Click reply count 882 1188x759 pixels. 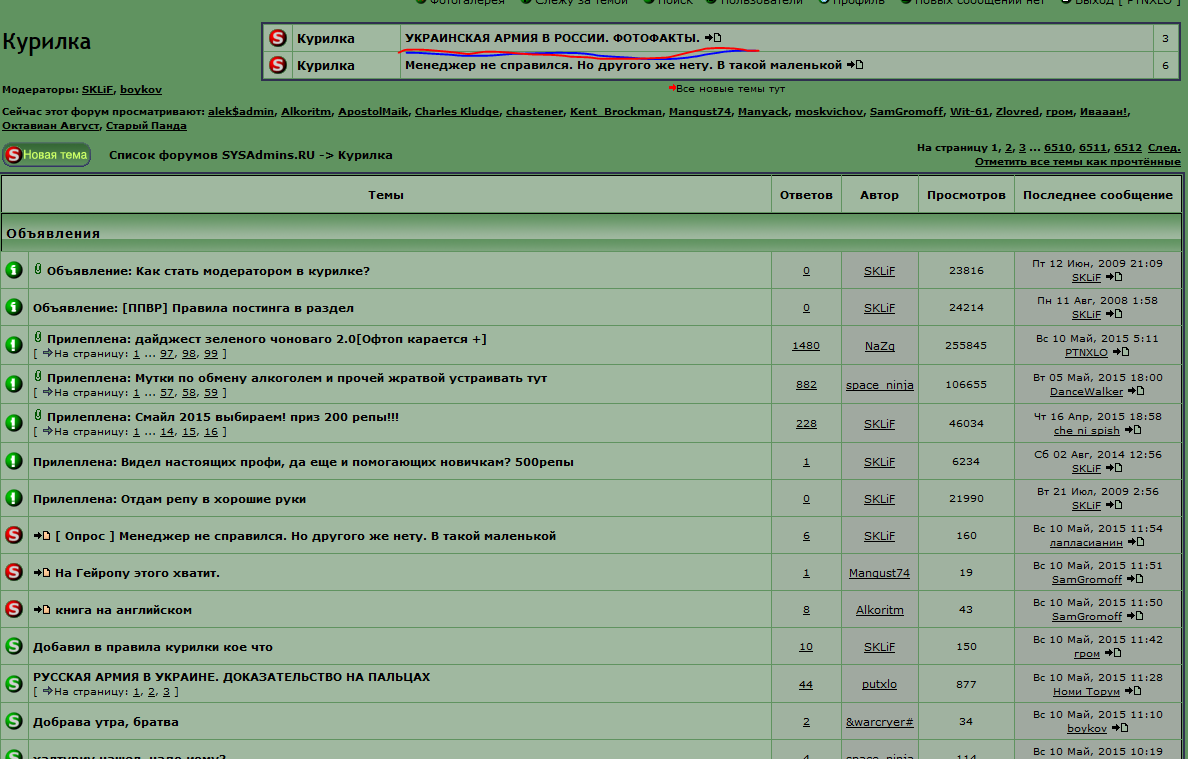[806, 385]
